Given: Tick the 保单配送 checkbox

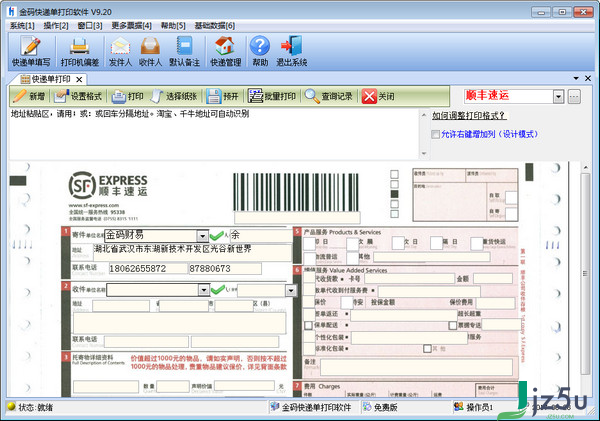Looking at the screenshot, I should click(x=308, y=325).
